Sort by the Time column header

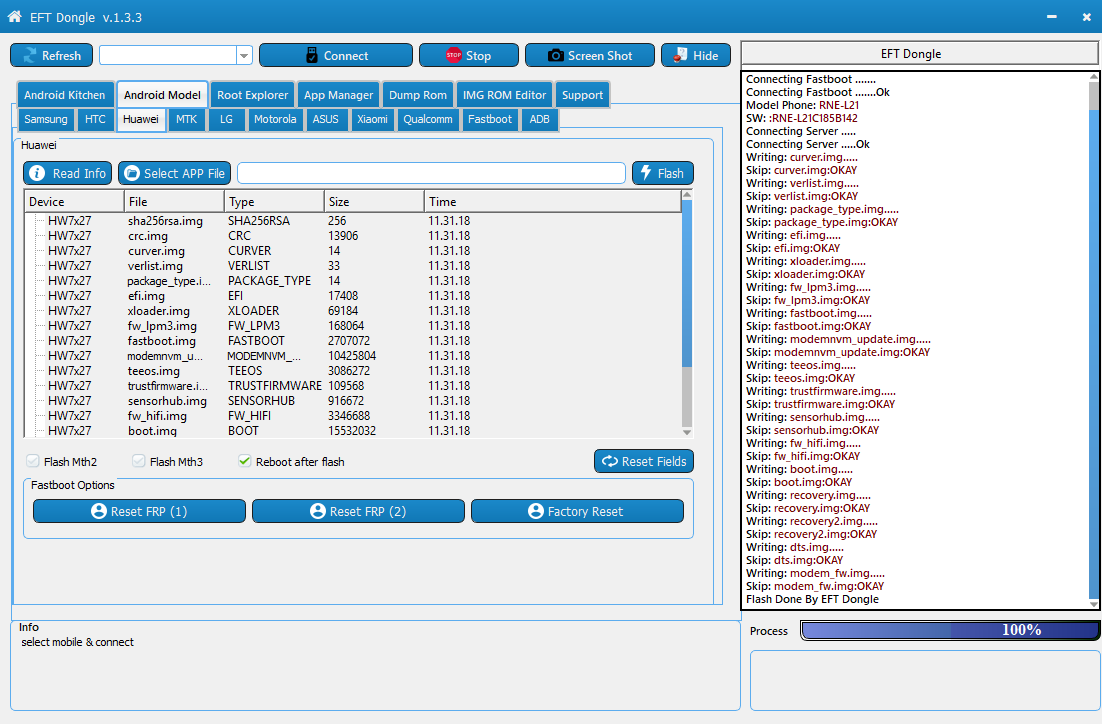[x=552, y=202]
